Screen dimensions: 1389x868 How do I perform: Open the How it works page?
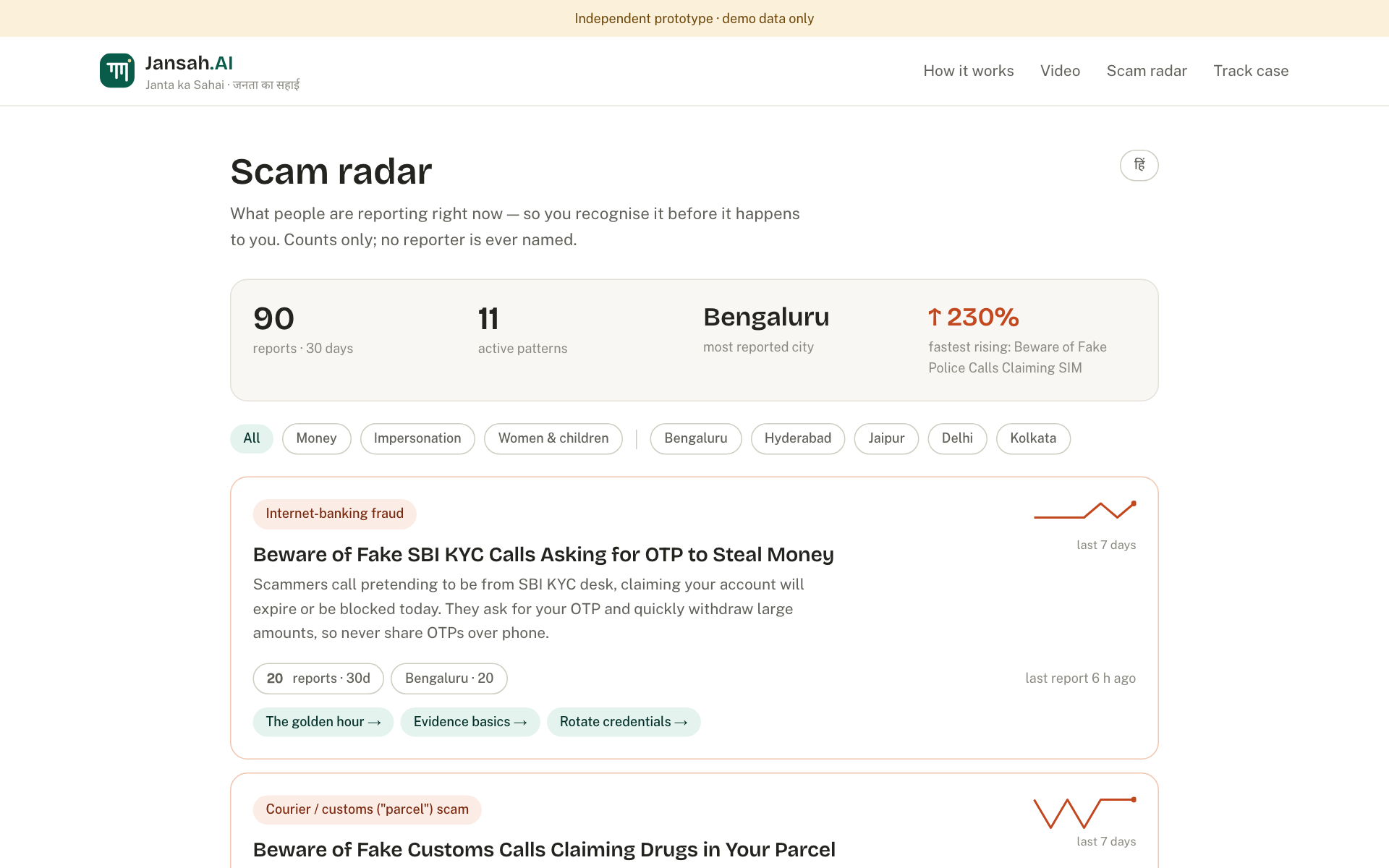tap(968, 71)
